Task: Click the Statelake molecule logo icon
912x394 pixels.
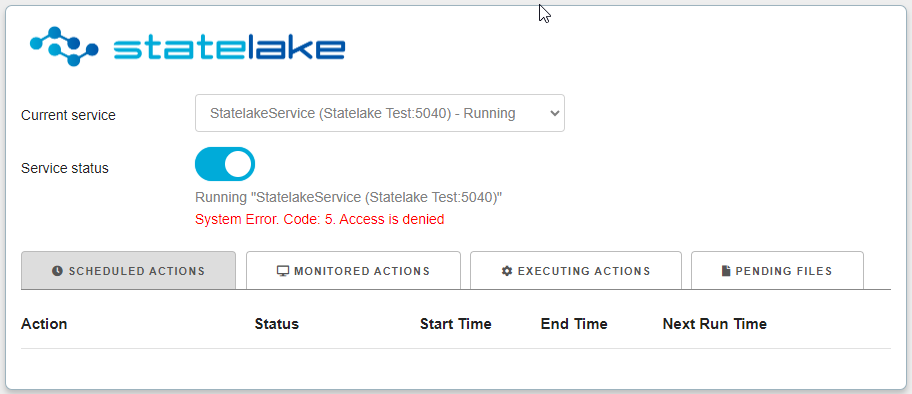Action: [x=64, y=47]
